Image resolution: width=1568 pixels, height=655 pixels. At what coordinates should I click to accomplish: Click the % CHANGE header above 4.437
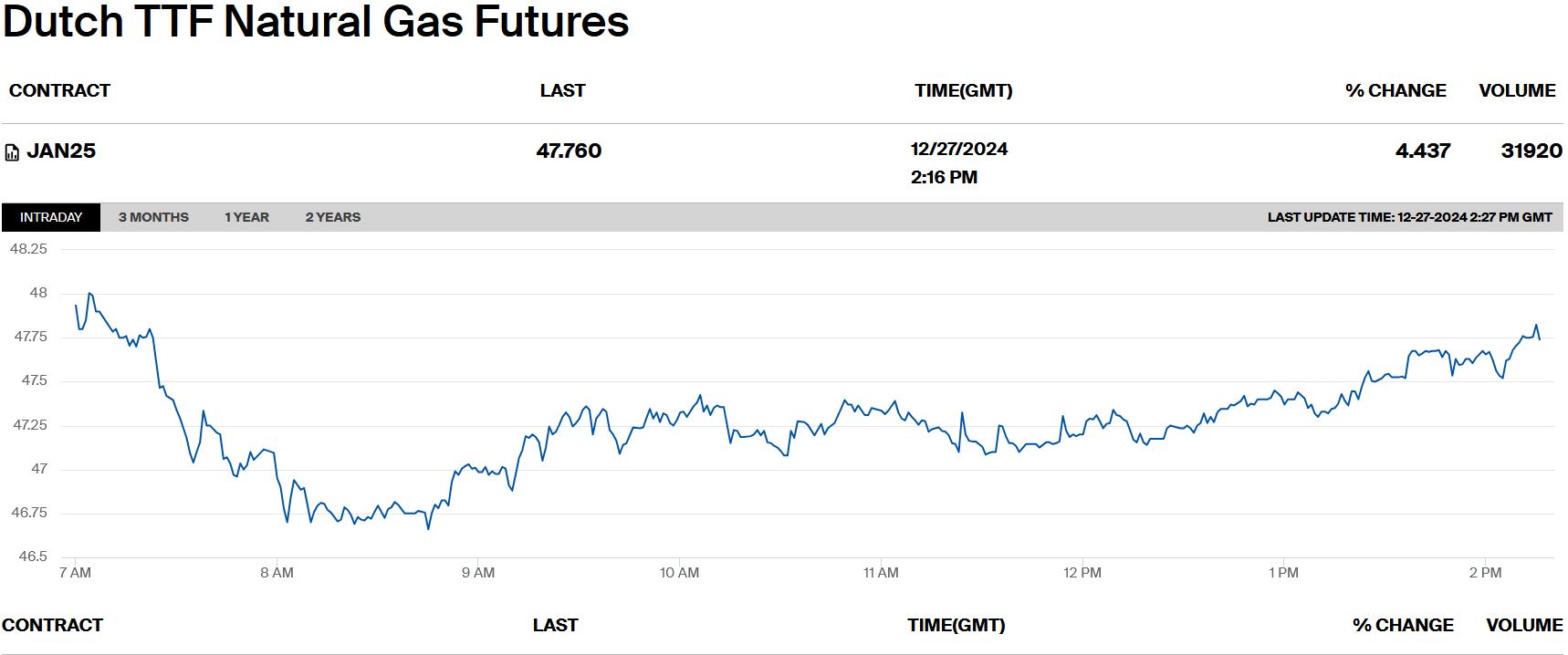(x=1396, y=90)
